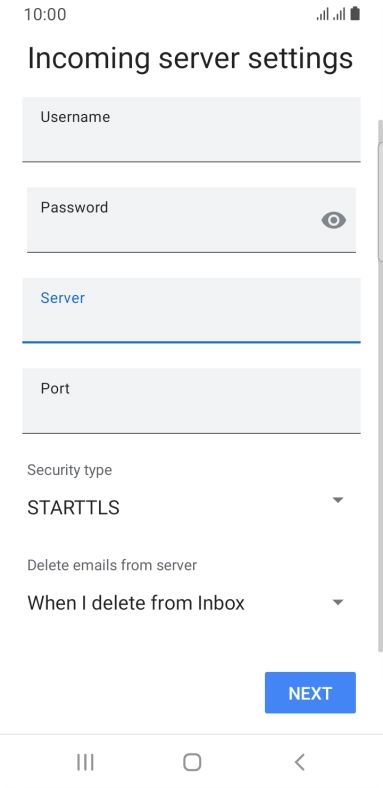Open recent apps navigation icon
383x788 pixels.
pos(85,762)
